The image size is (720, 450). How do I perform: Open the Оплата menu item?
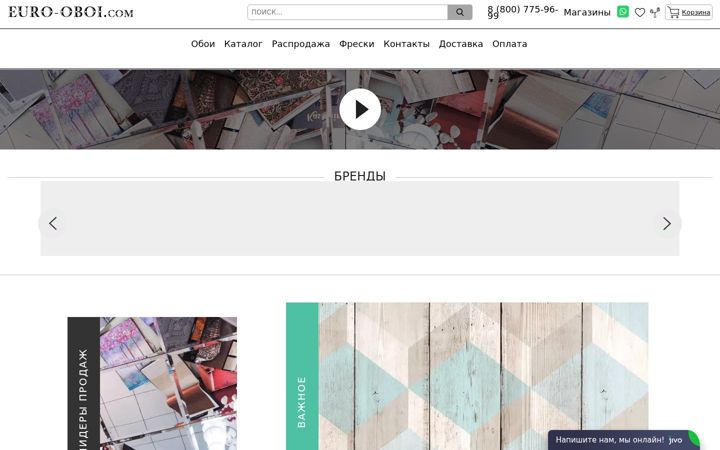click(x=510, y=44)
